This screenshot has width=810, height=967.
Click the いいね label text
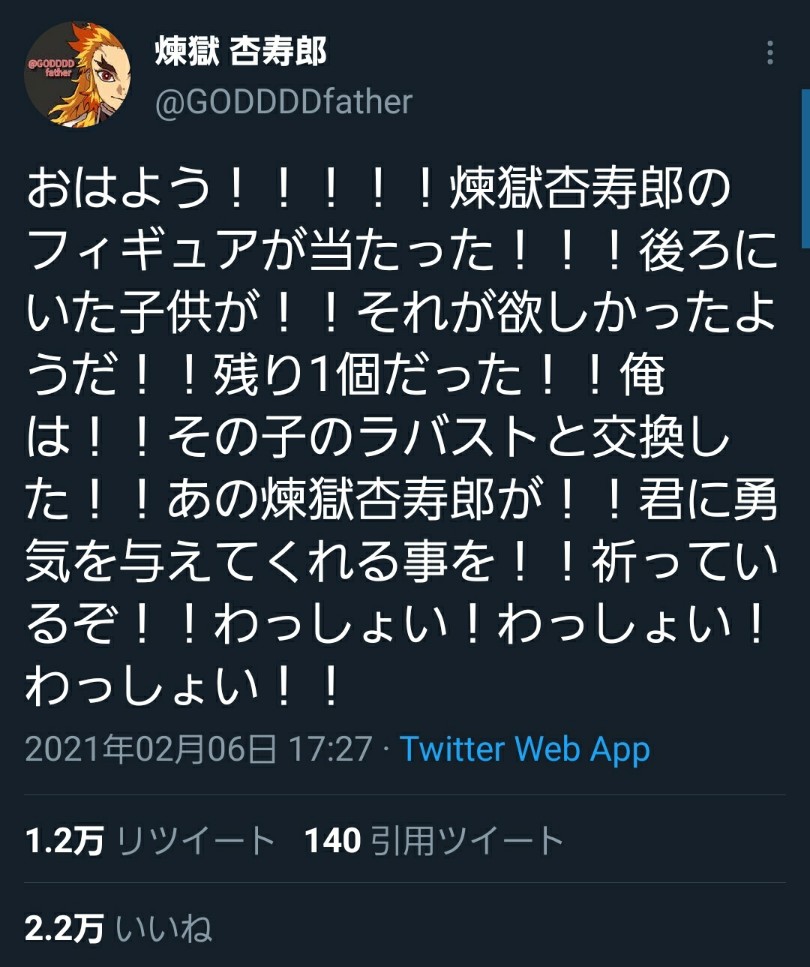(x=164, y=929)
